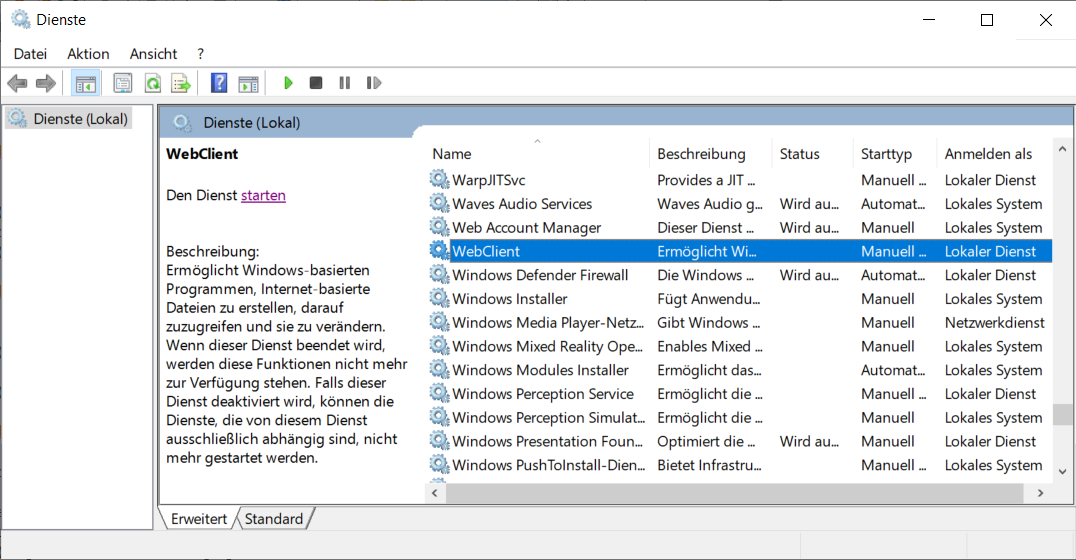Viewport: 1076px width, 560px height.
Task: Click gear icon of Windows Perception Service
Action: pyautogui.click(x=439, y=393)
